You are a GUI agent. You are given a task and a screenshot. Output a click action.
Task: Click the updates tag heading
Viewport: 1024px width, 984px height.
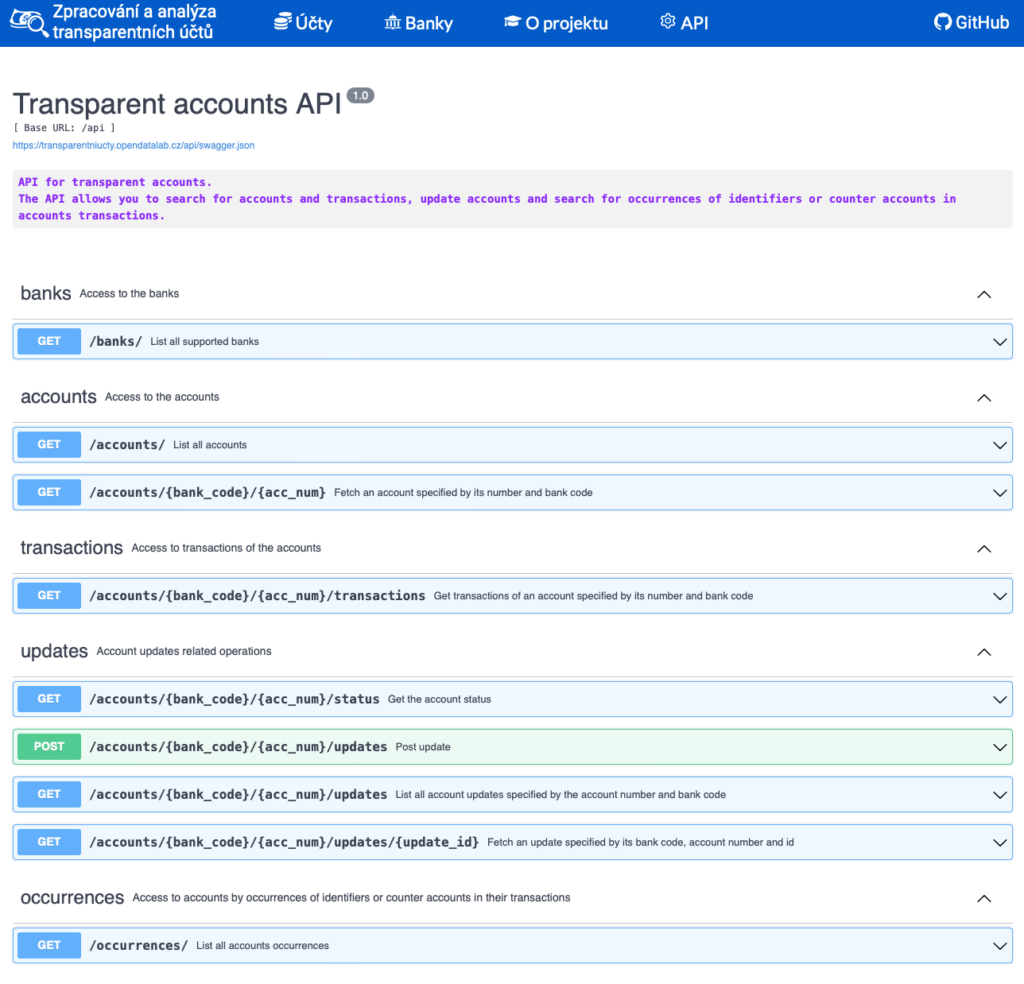[54, 652]
